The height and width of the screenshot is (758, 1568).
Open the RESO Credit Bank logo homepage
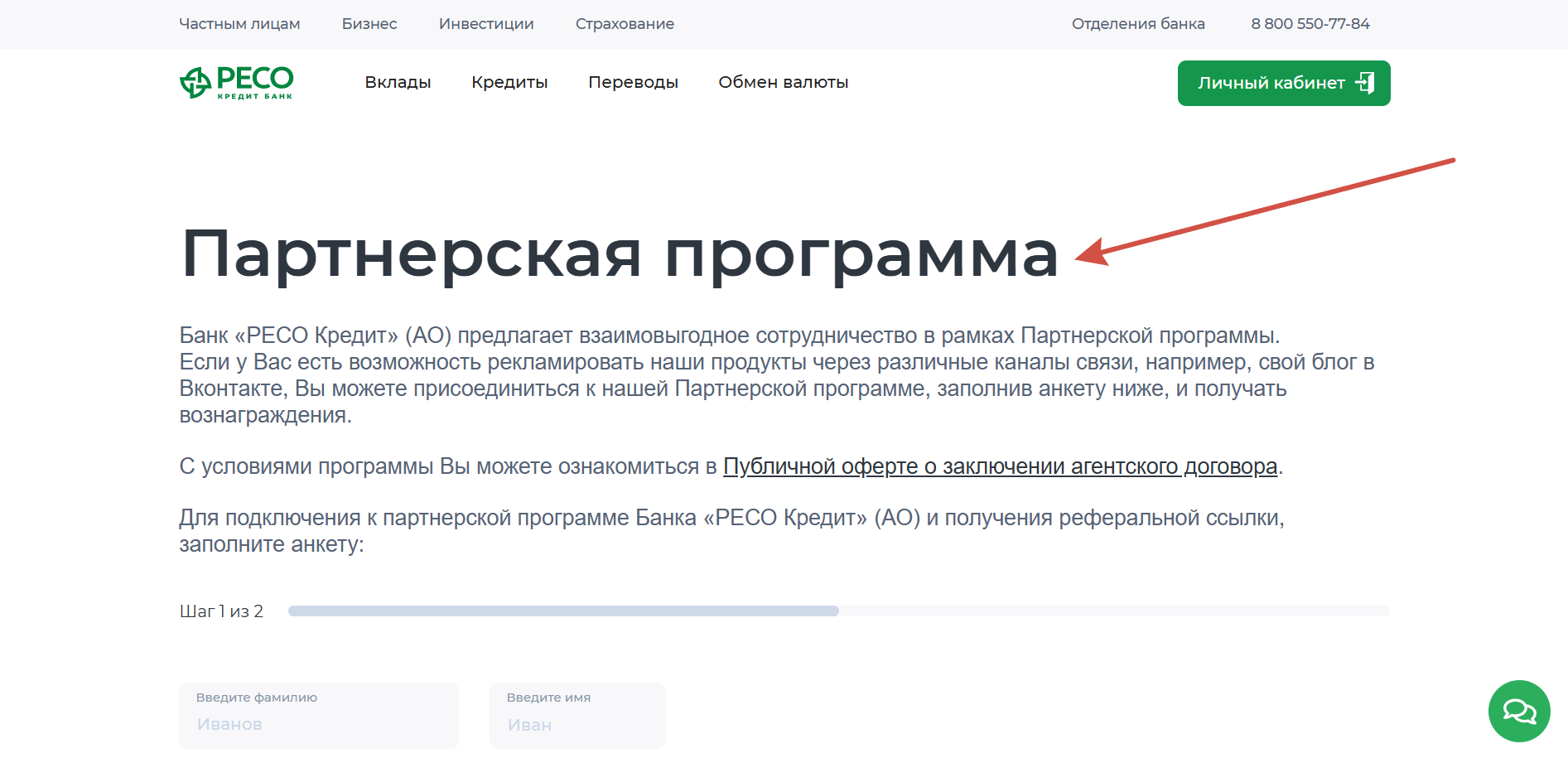tap(236, 83)
